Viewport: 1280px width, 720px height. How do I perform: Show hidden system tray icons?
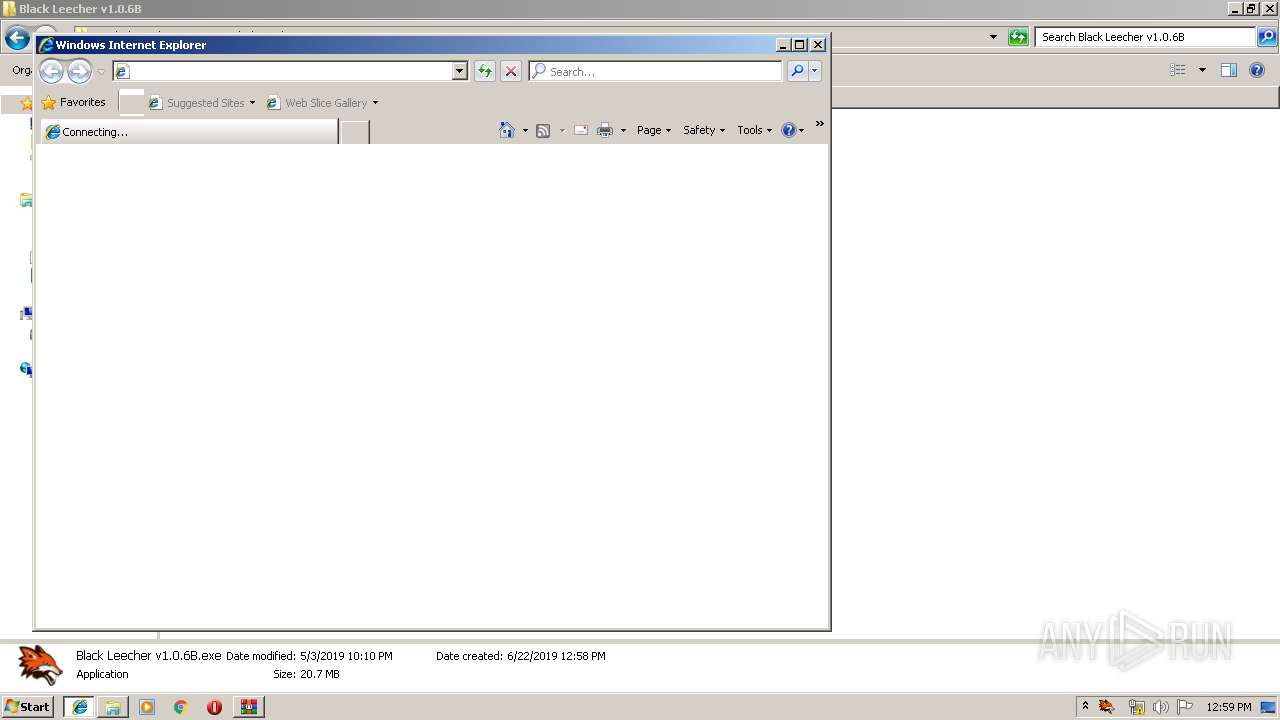click(1085, 706)
